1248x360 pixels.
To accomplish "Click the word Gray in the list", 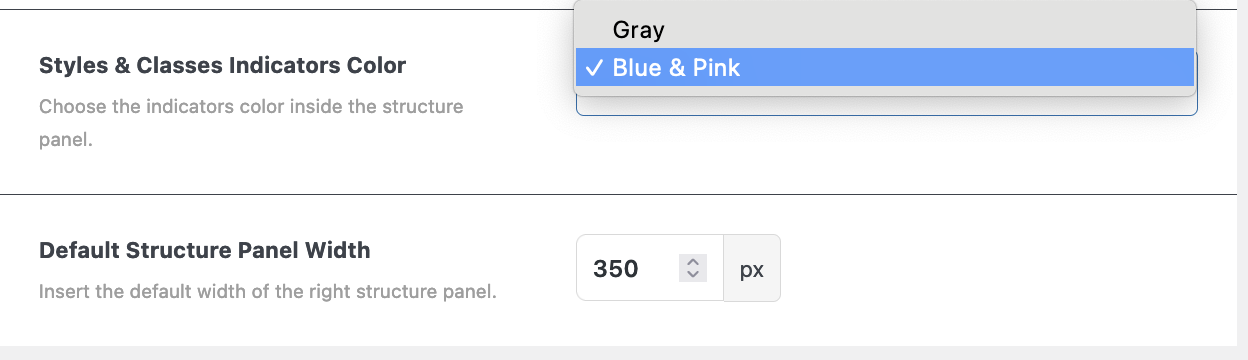I will click(x=638, y=30).
